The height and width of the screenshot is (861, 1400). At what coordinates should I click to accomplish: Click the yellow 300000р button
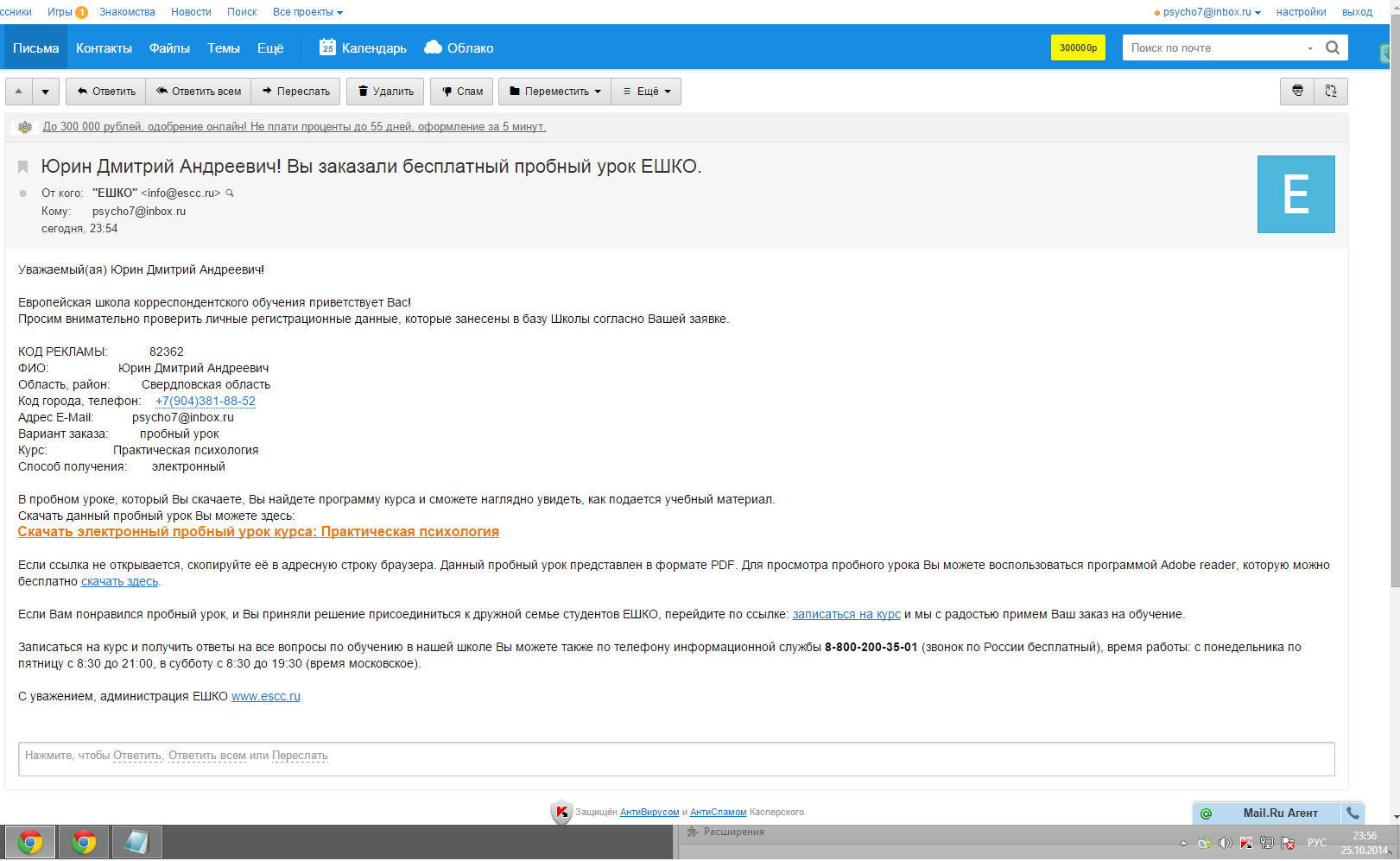[x=1078, y=47]
